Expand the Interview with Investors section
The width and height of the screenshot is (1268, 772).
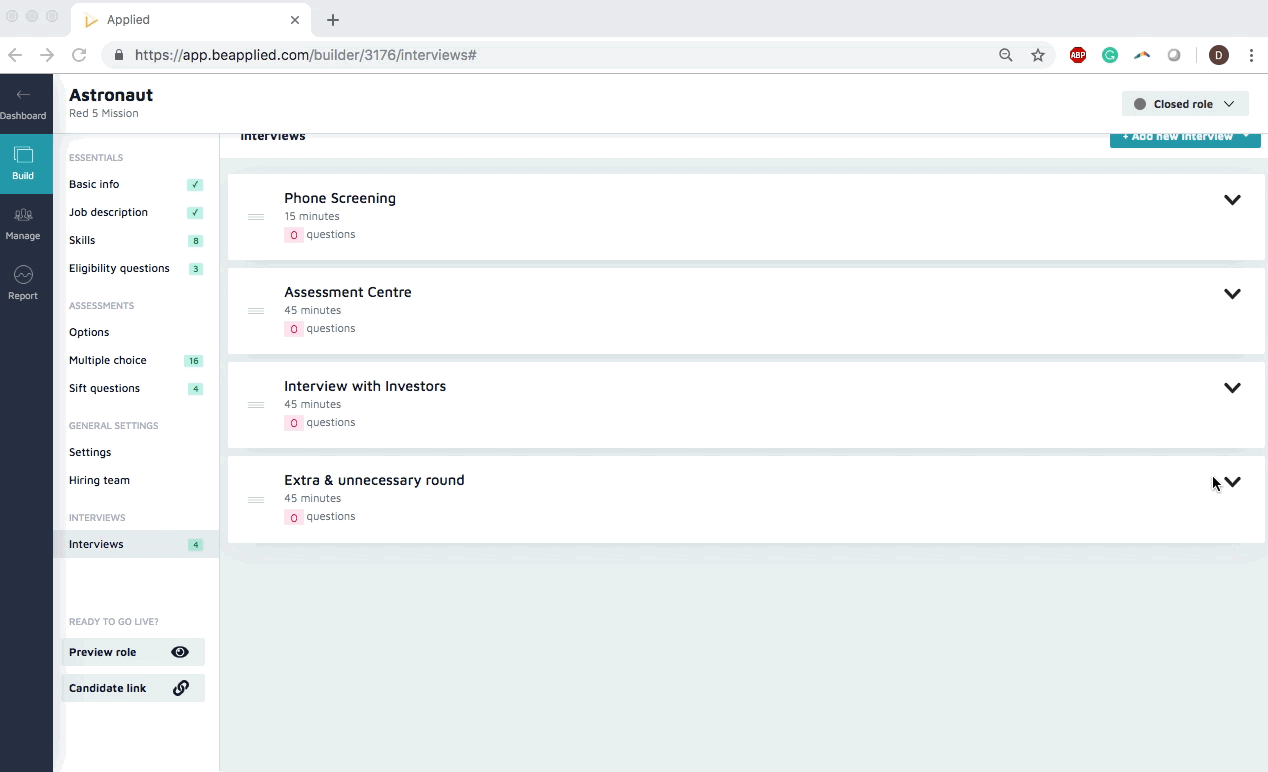[1232, 388]
